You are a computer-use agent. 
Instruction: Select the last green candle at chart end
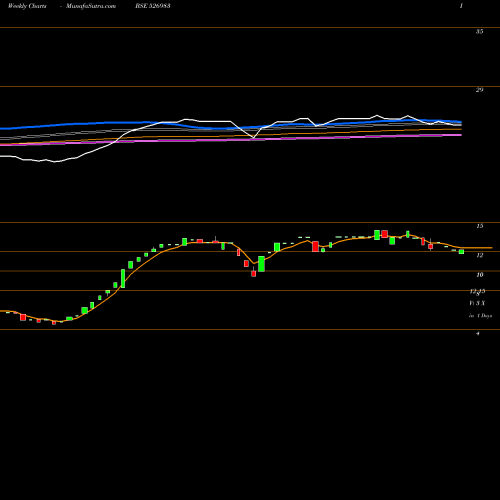(461, 252)
